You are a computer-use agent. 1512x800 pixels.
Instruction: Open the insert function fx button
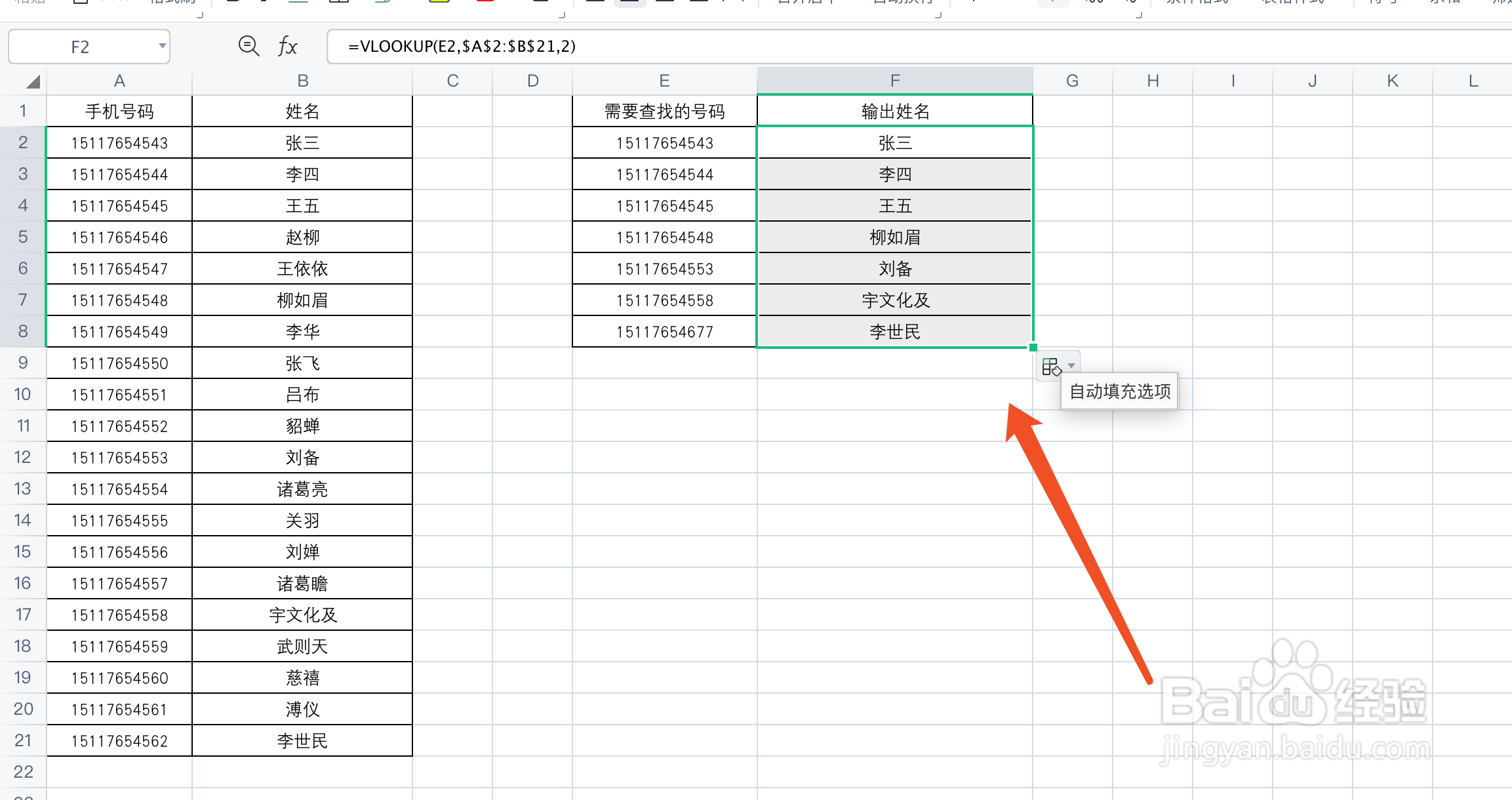click(287, 46)
